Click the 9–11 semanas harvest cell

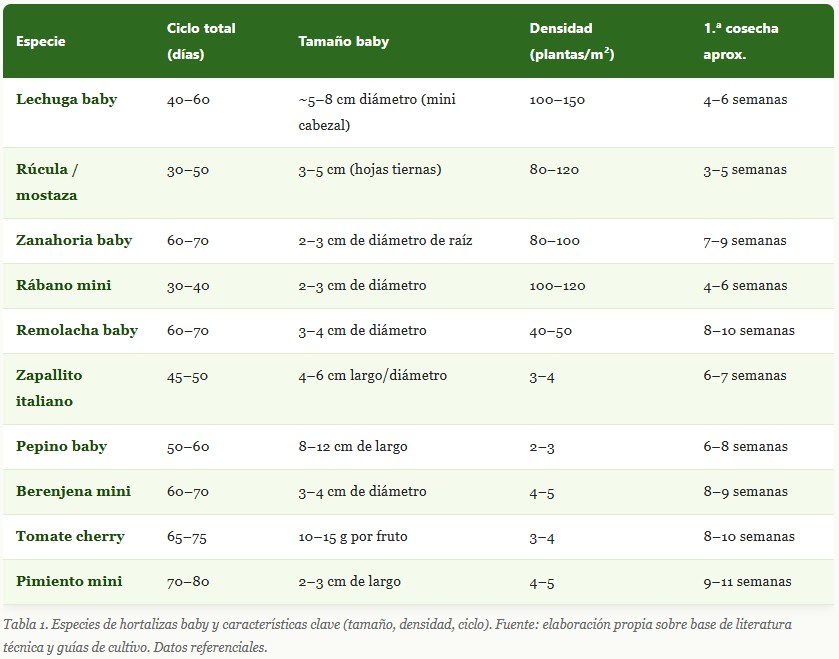[747, 582]
